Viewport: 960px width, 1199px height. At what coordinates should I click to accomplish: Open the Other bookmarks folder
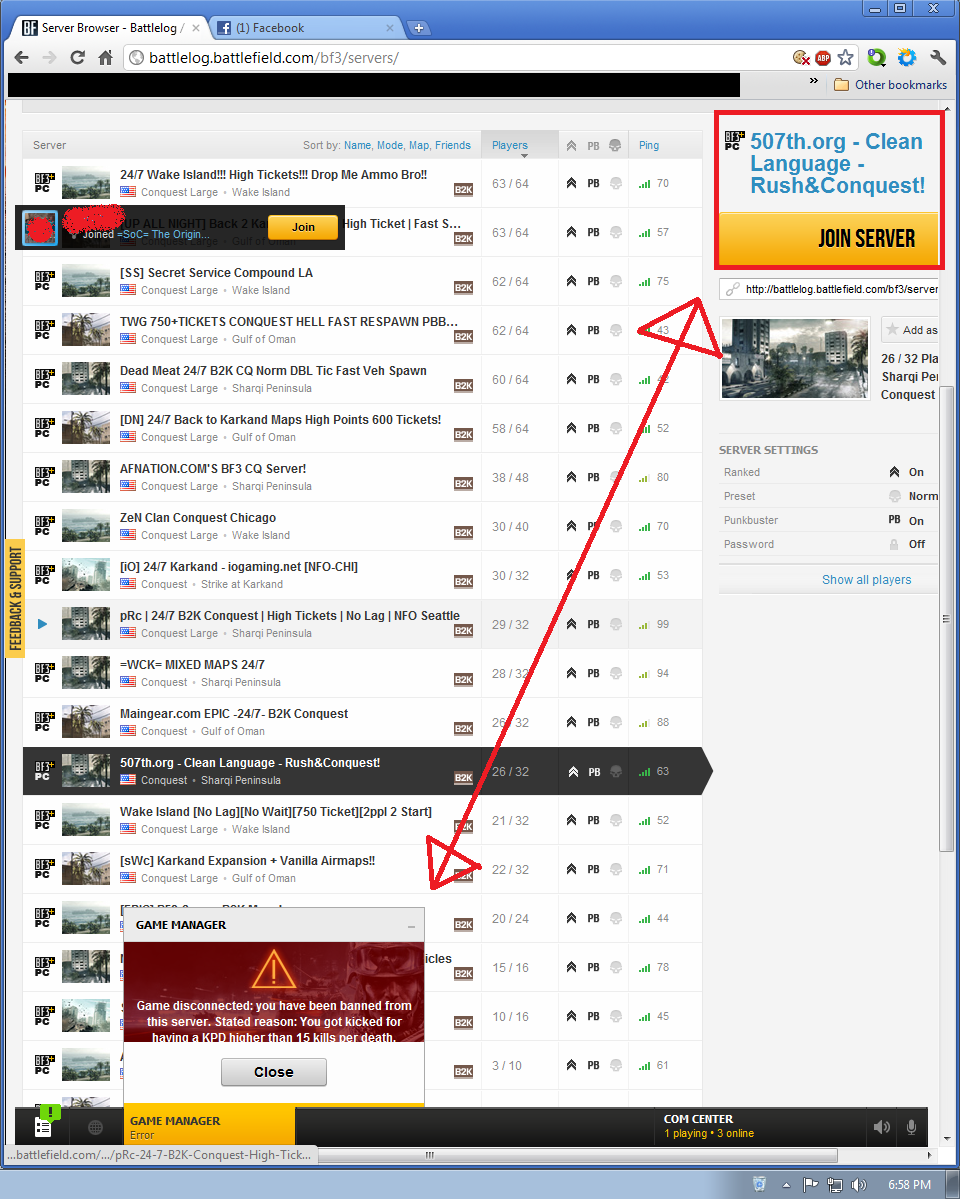point(890,85)
